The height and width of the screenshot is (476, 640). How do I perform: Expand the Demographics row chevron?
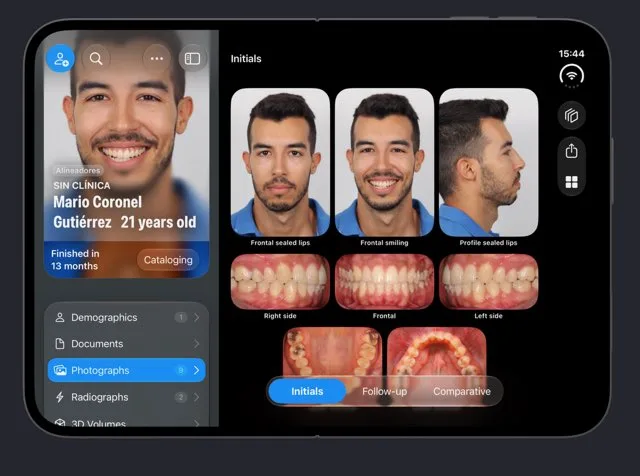click(x=197, y=317)
